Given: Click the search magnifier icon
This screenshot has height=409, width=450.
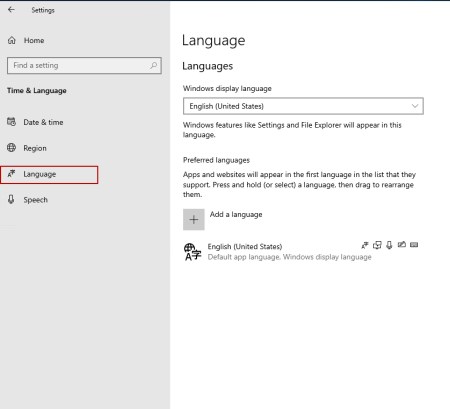Looking at the screenshot, I should [x=153, y=65].
